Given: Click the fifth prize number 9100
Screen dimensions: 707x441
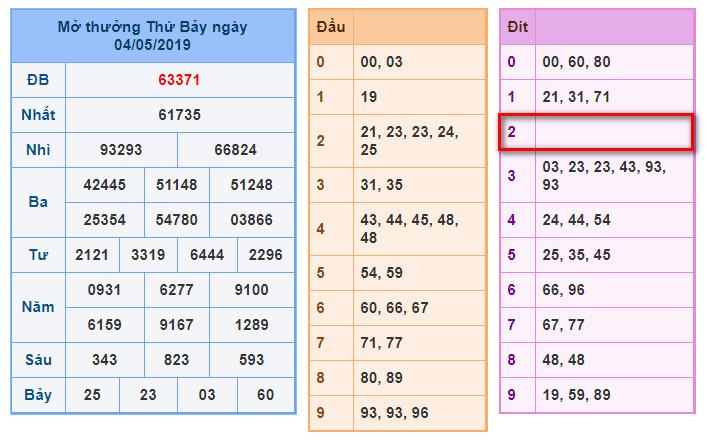Looking at the screenshot, I should (251, 290).
